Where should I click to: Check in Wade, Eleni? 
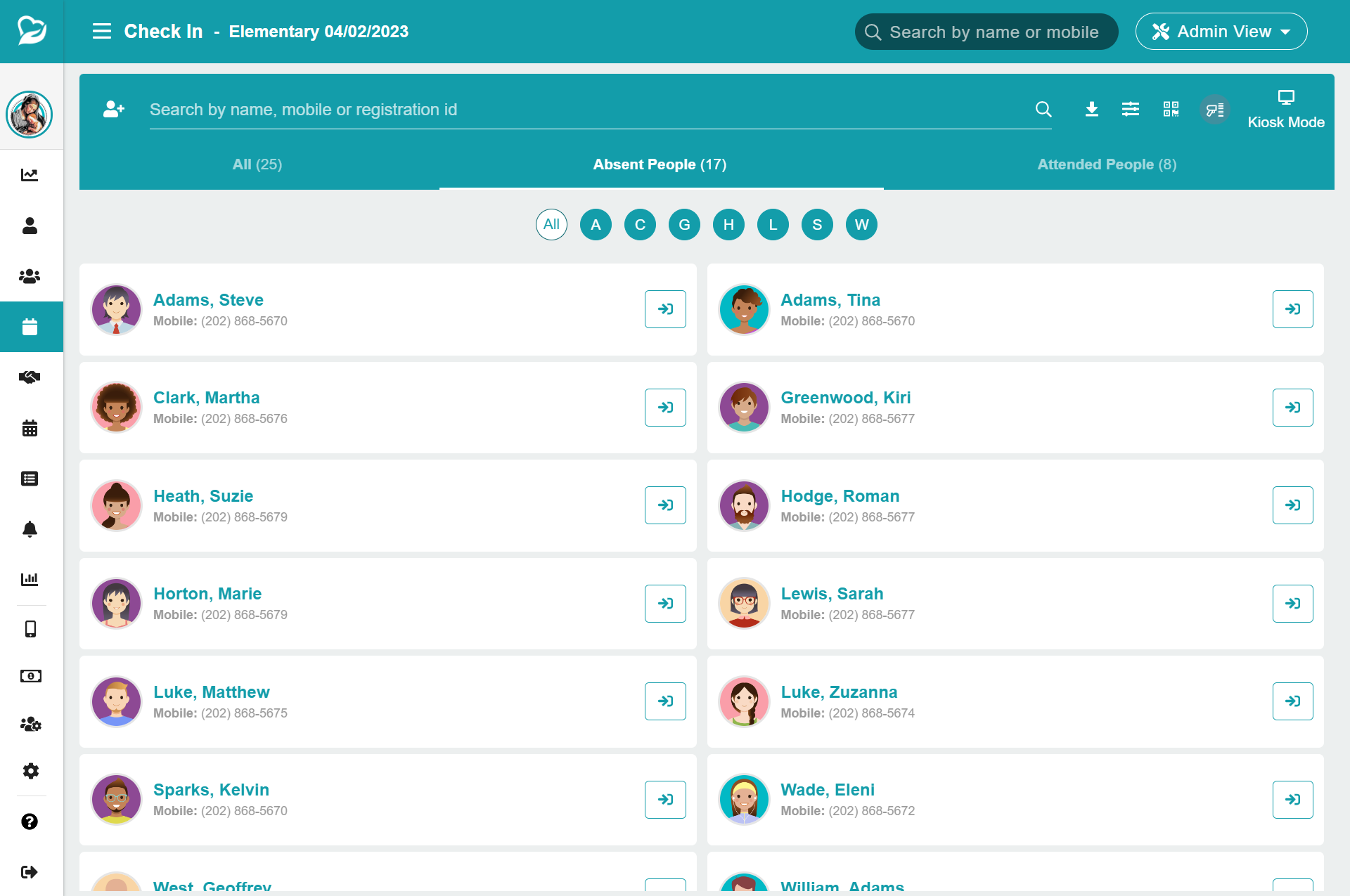(1292, 800)
